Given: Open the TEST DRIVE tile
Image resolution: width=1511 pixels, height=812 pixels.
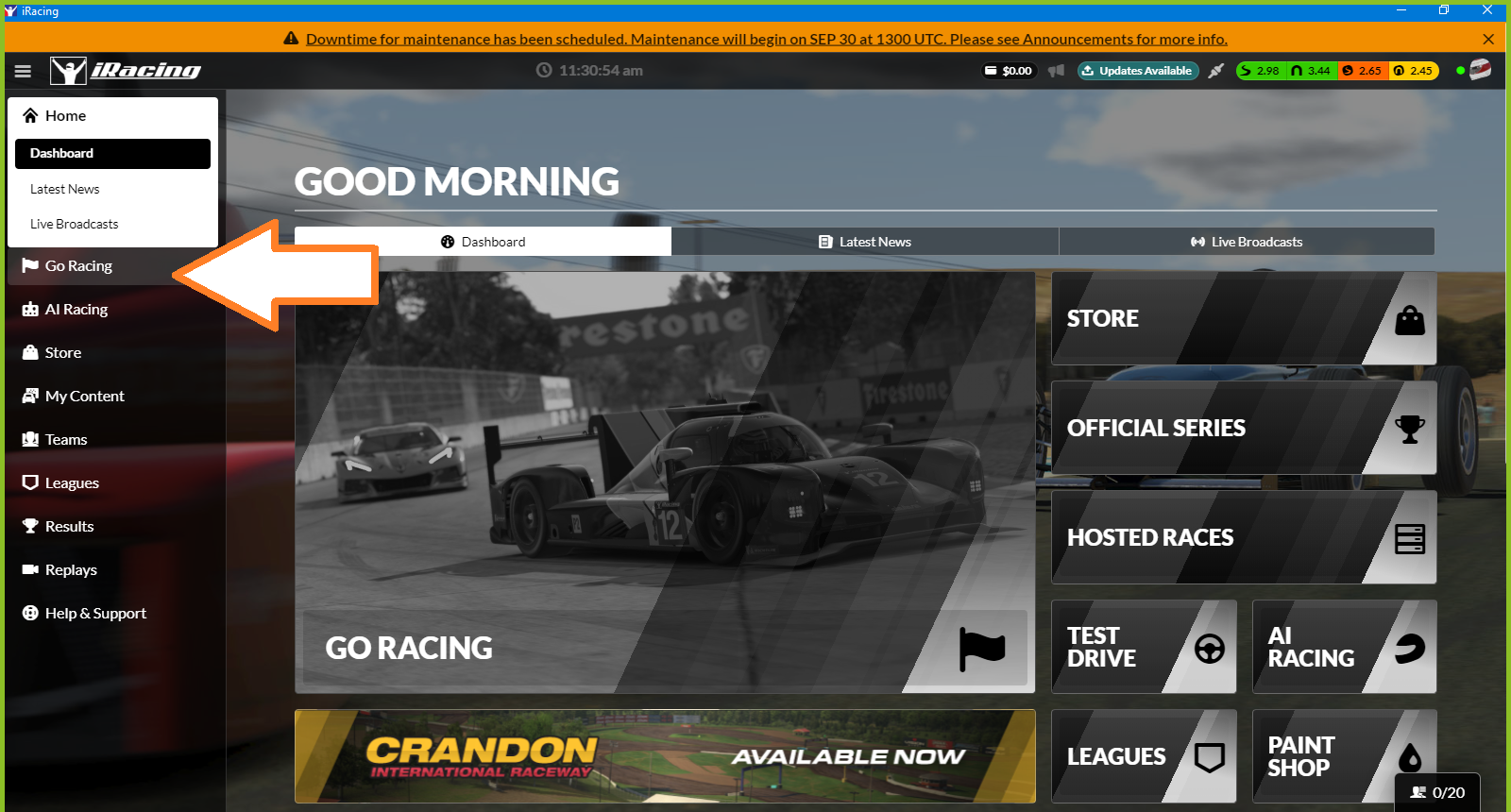Looking at the screenshot, I should (x=1144, y=647).
